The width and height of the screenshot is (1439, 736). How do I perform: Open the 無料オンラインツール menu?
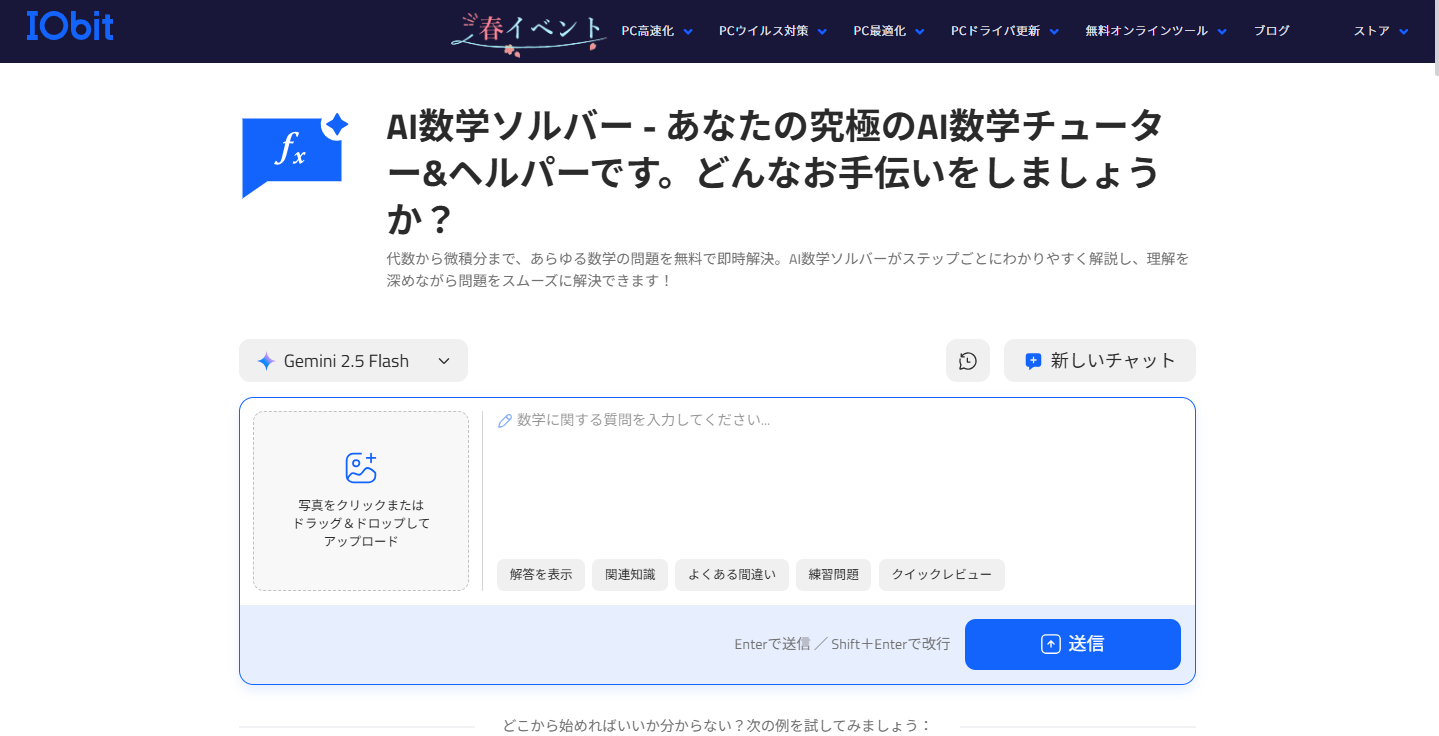tap(1155, 31)
